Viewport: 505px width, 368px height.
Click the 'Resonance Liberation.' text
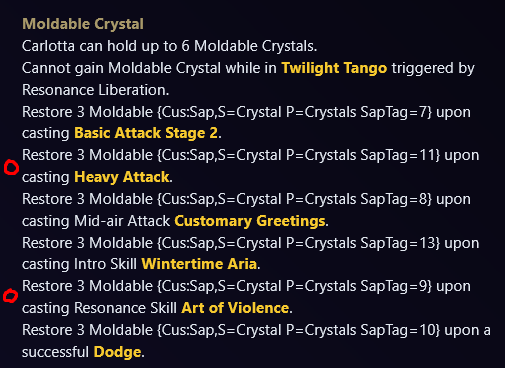click(x=96, y=90)
